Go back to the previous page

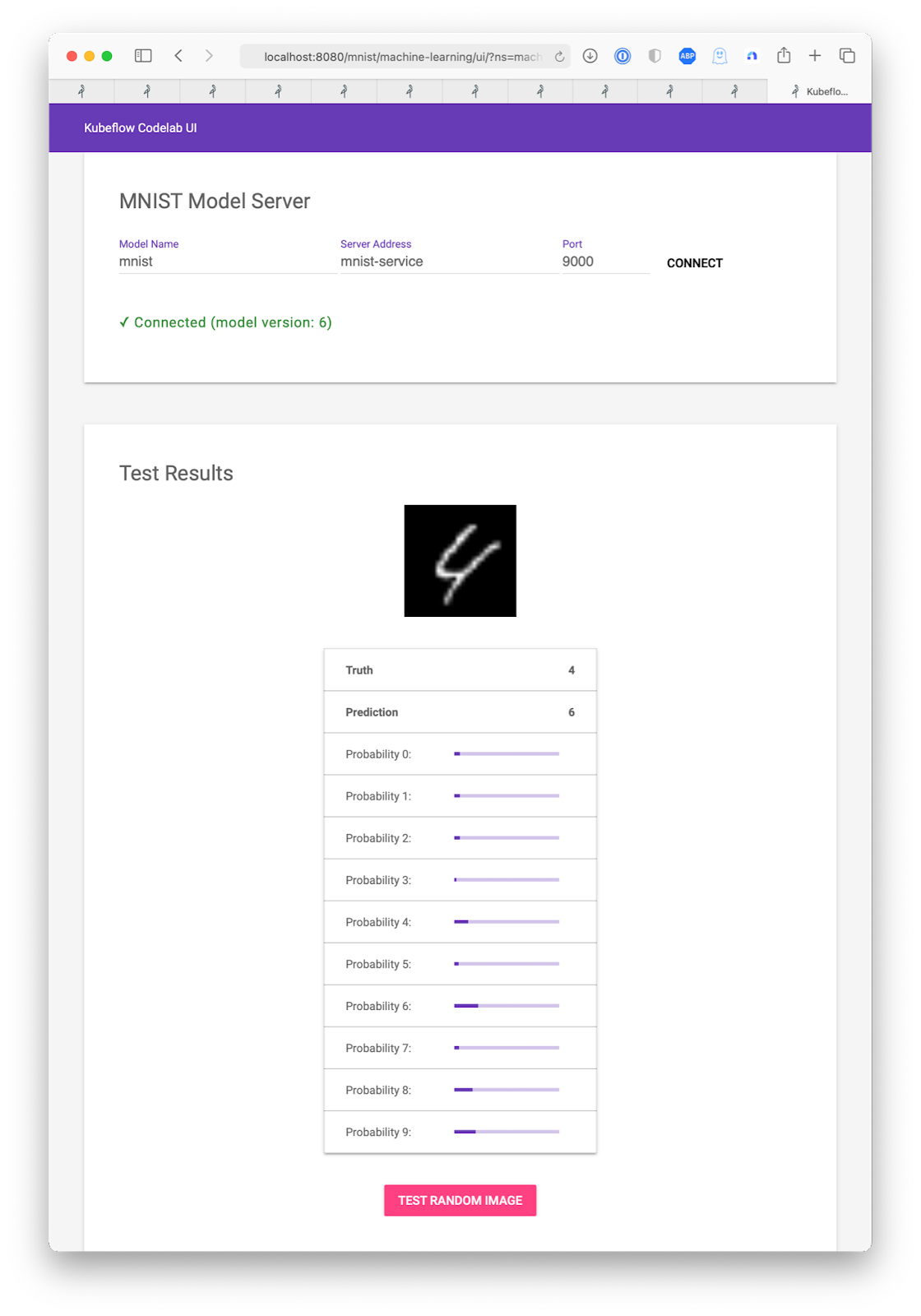[178, 56]
